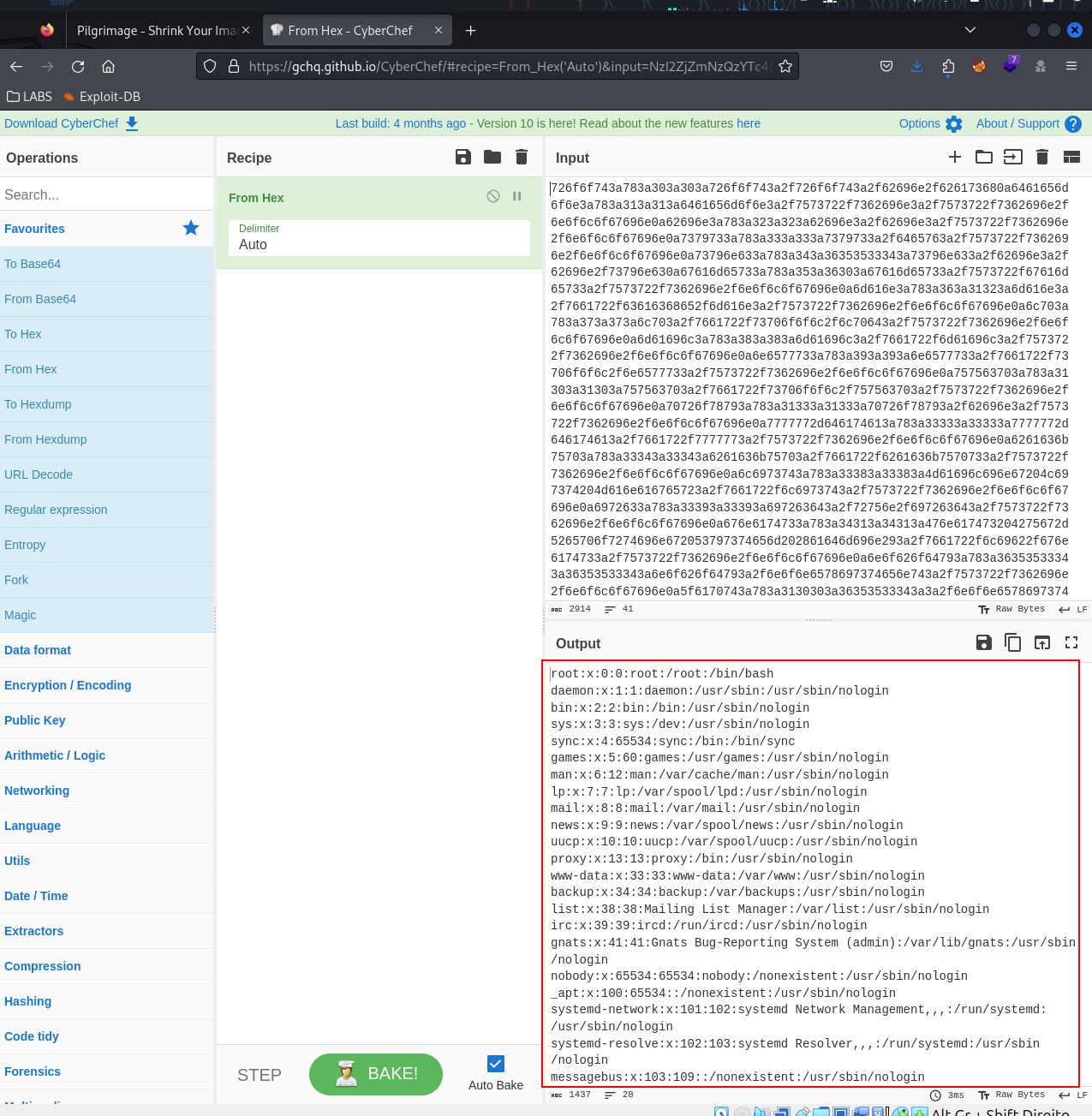Open a new browser tab
This screenshot has width=1092, height=1116.
tap(470, 30)
